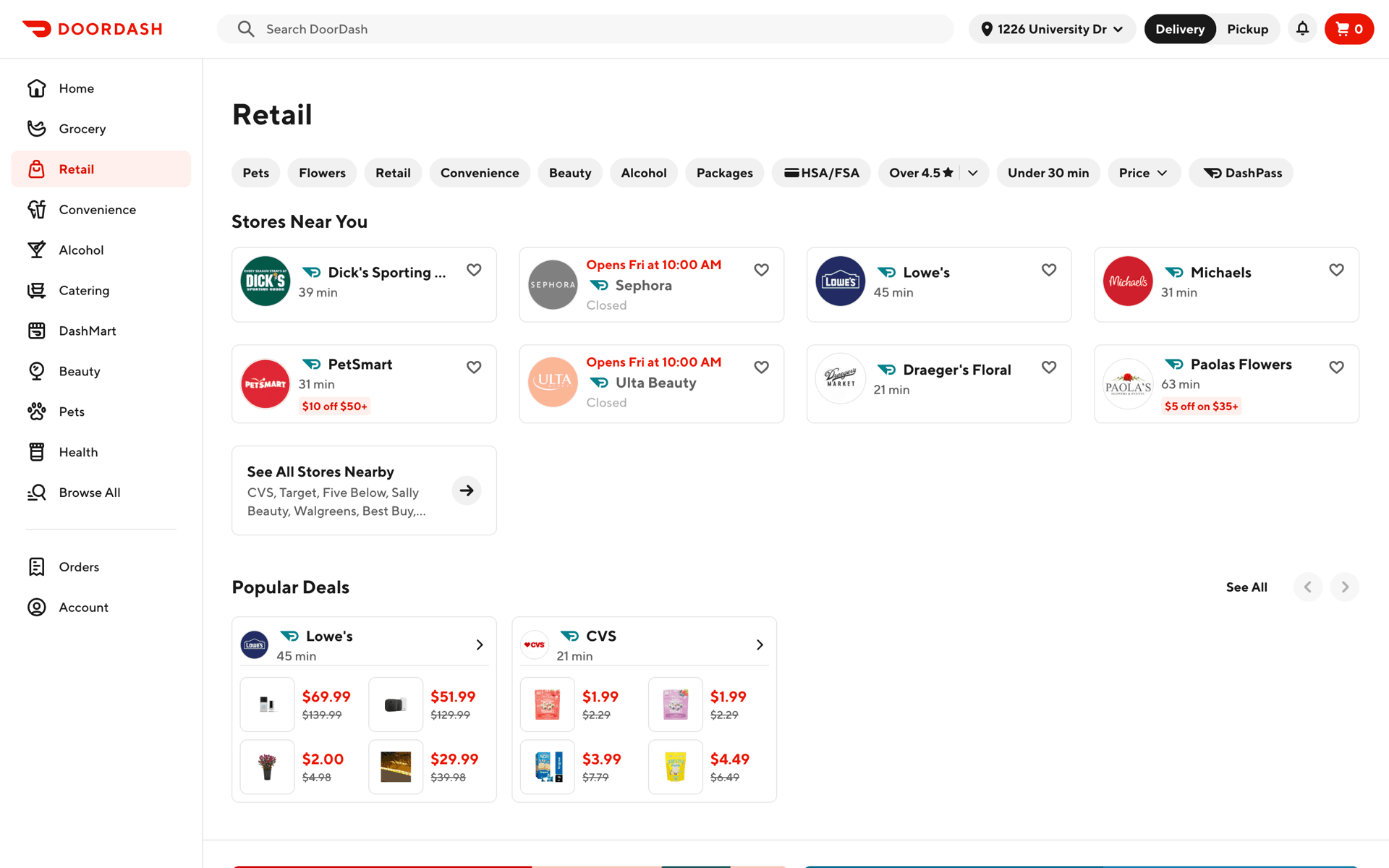Open Lowe's store logo in Stores Near You
This screenshot has width=1389, height=868.
click(841, 281)
